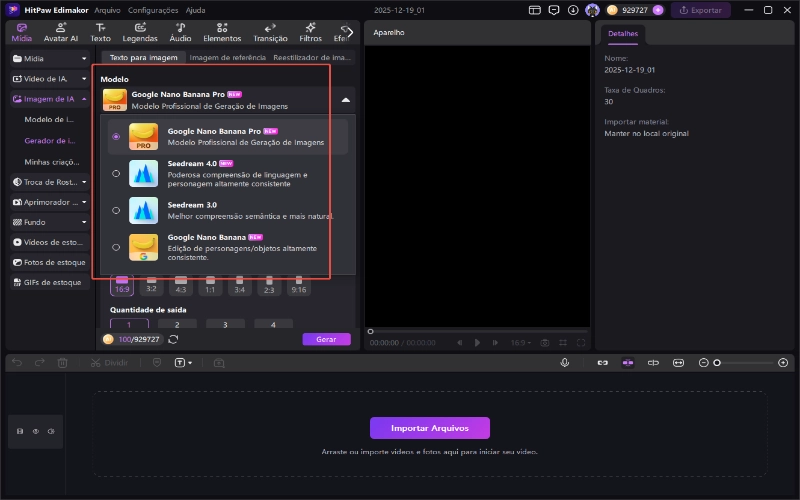Viewport: 800px width, 500px height.
Task: Select the Filtros tool icon
Action: tap(310, 32)
